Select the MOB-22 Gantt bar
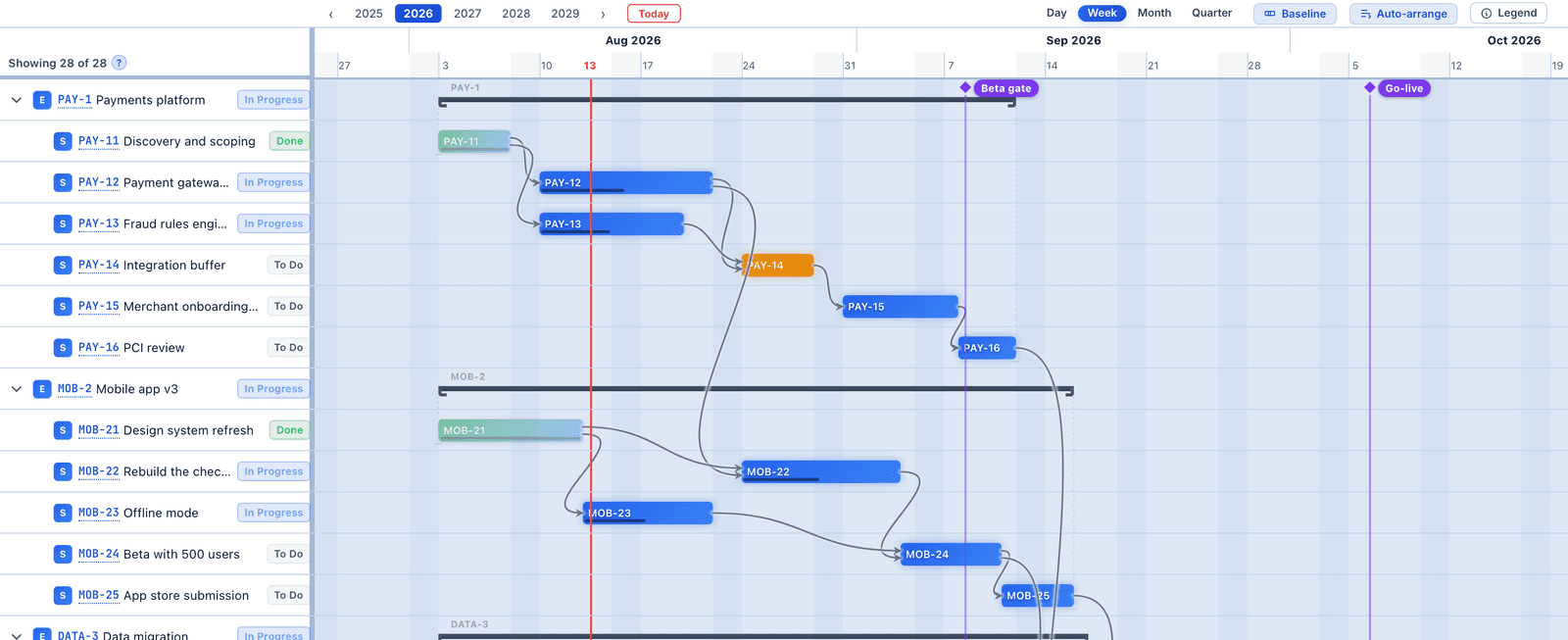 point(821,471)
